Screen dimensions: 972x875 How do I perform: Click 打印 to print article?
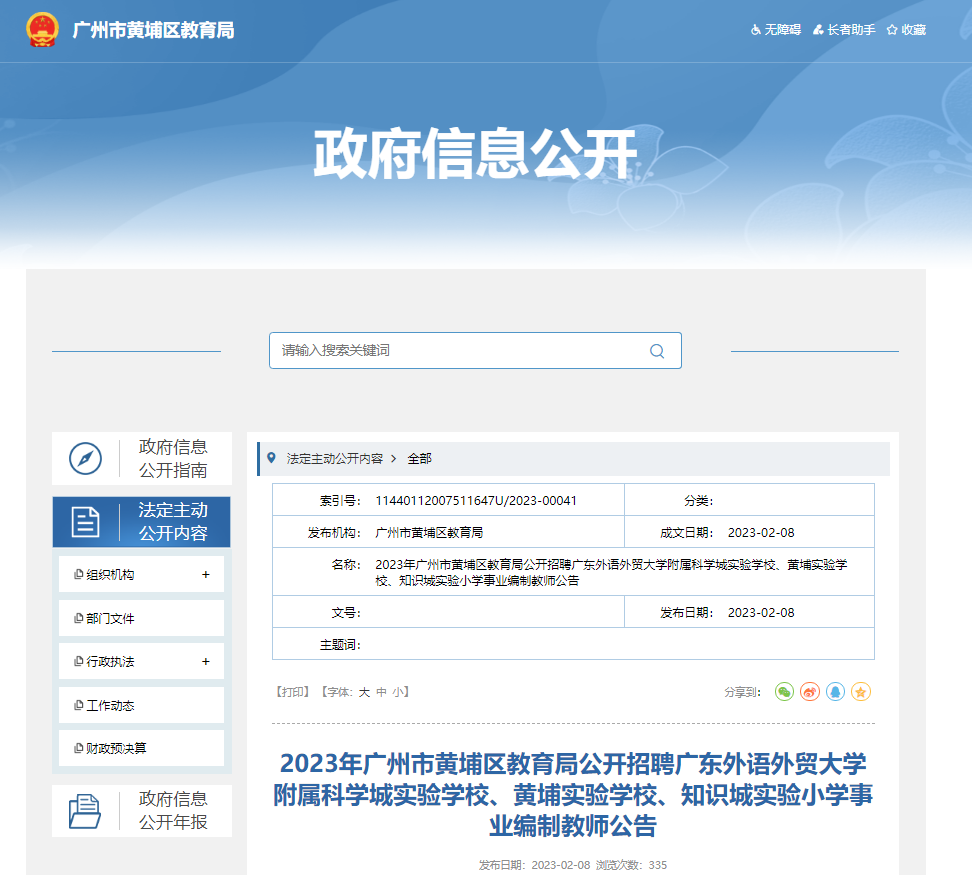[x=293, y=692]
